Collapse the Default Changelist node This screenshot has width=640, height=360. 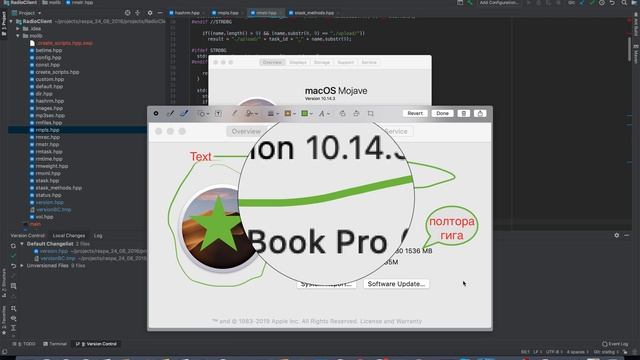[x=22, y=244]
